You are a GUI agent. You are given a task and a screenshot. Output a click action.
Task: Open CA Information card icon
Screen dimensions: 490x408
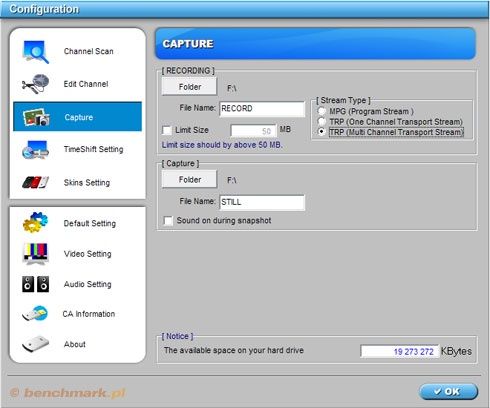pos(35,314)
